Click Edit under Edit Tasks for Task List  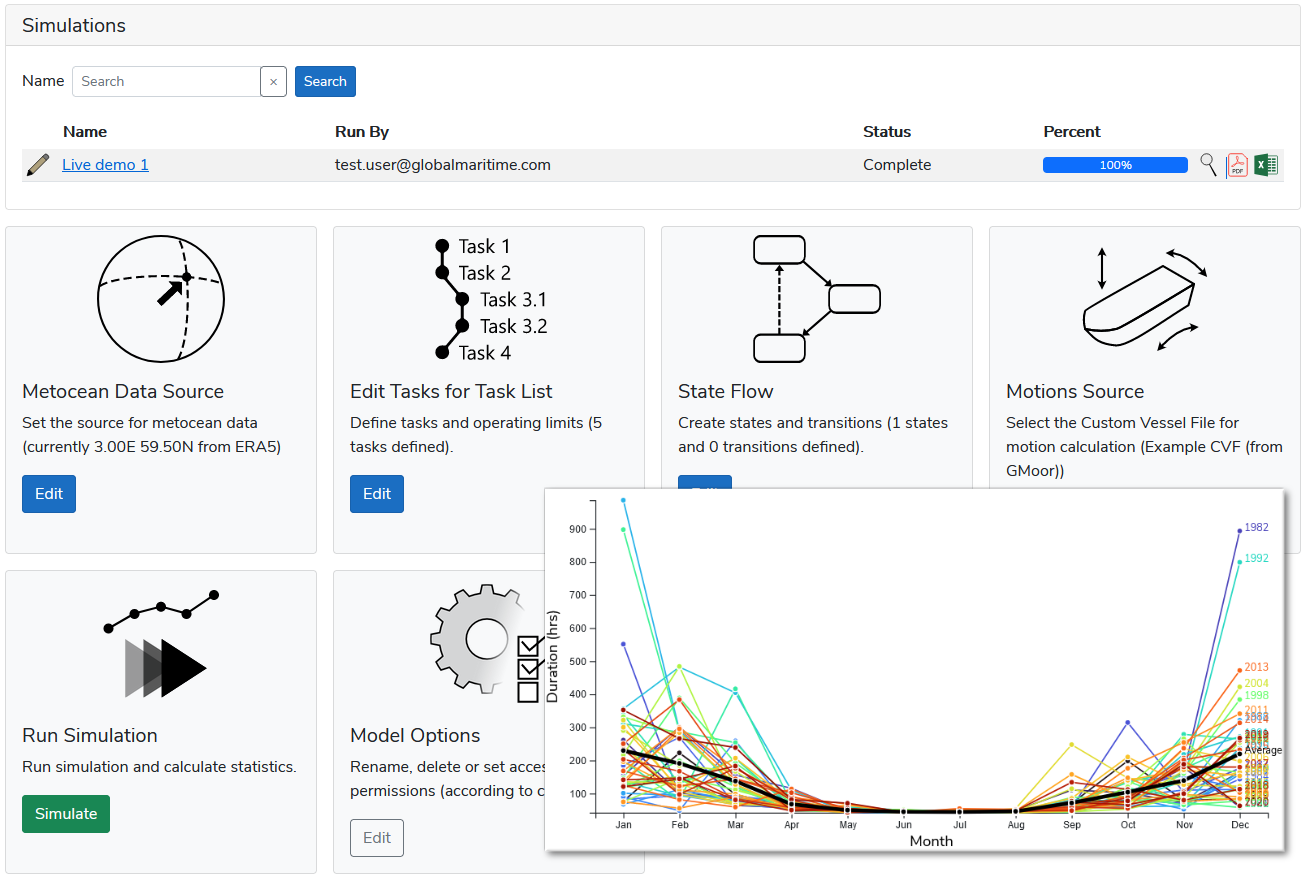pyautogui.click(x=377, y=494)
